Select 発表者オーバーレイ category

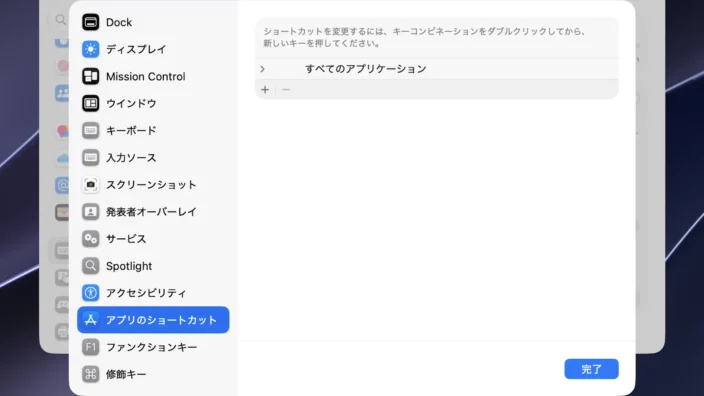tap(153, 211)
